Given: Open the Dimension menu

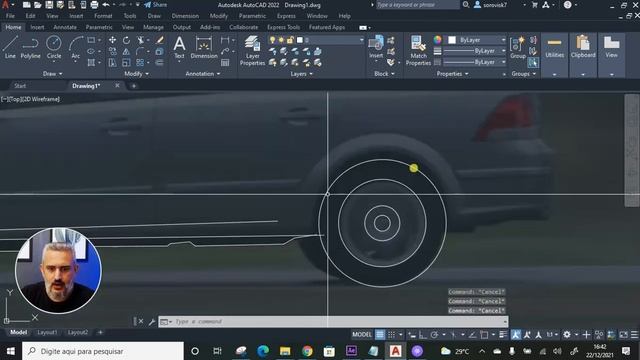Looking at the screenshot, I should coord(185,16).
